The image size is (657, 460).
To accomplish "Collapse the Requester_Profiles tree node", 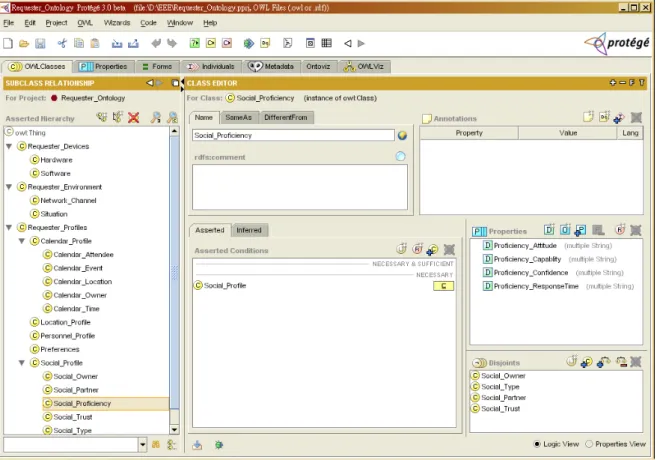I will click(9, 227).
